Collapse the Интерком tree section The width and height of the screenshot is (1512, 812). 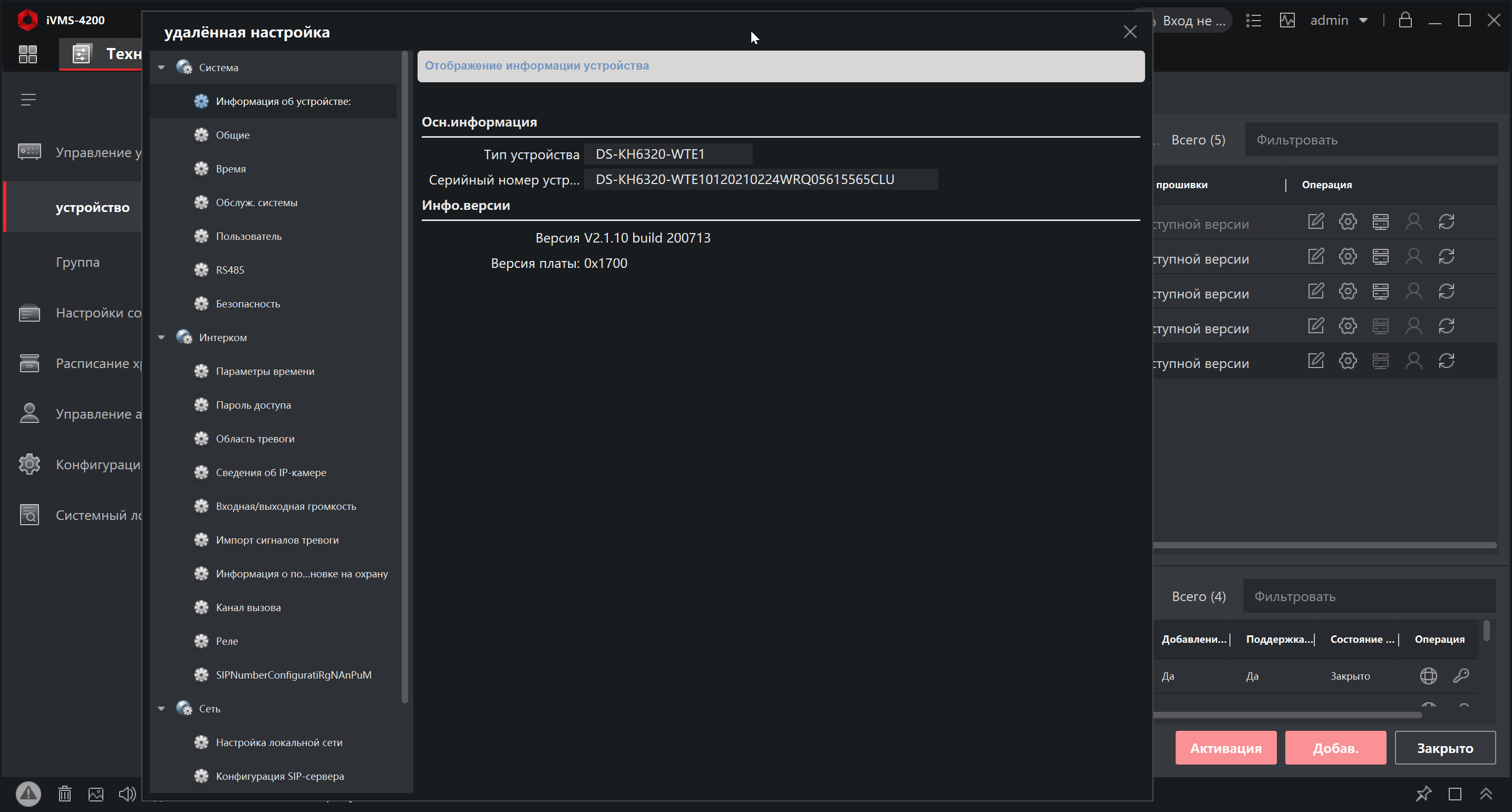pos(161,337)
